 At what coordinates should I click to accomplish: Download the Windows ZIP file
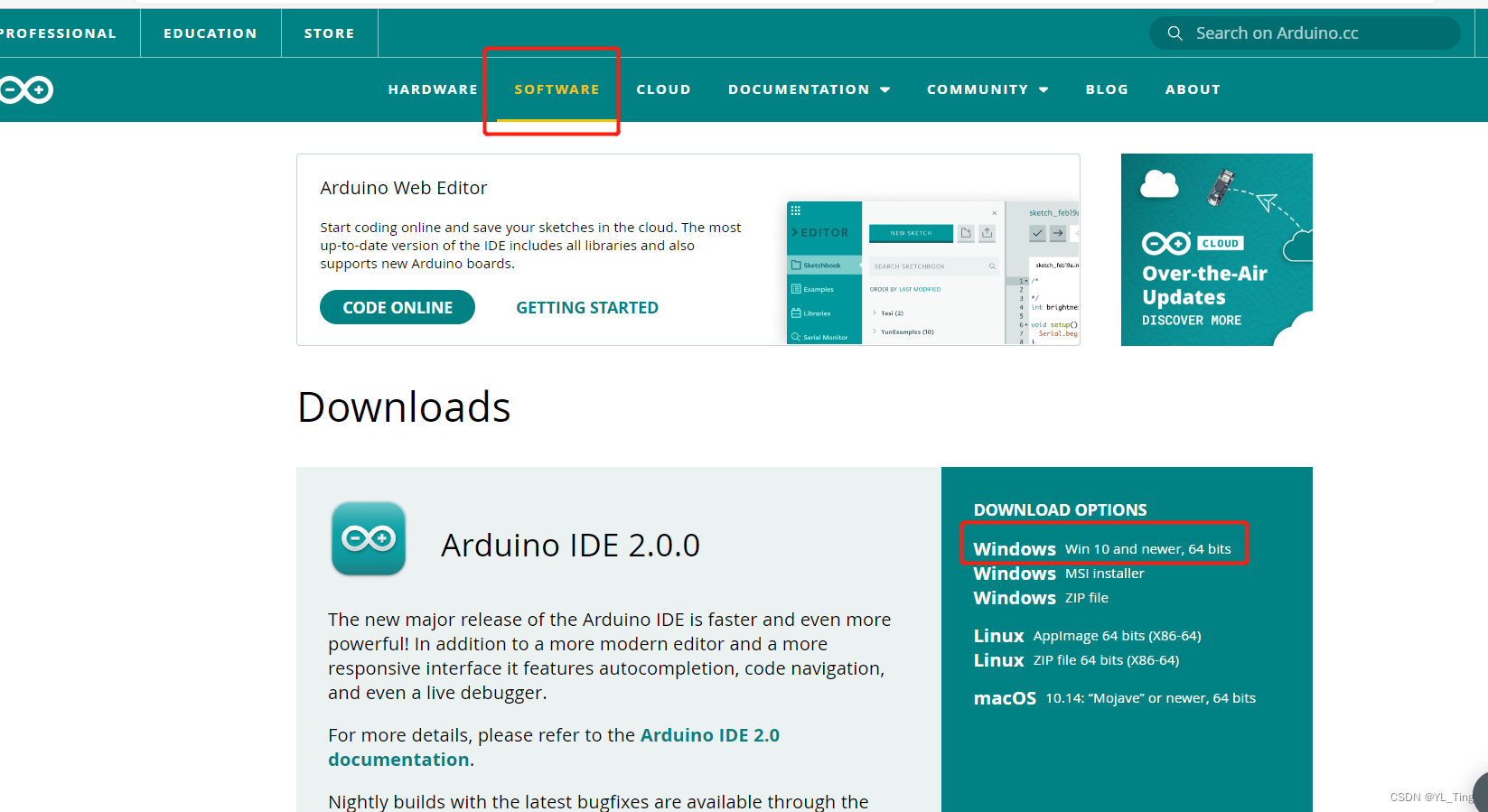pyautogui.click(x=1041, y=598)
